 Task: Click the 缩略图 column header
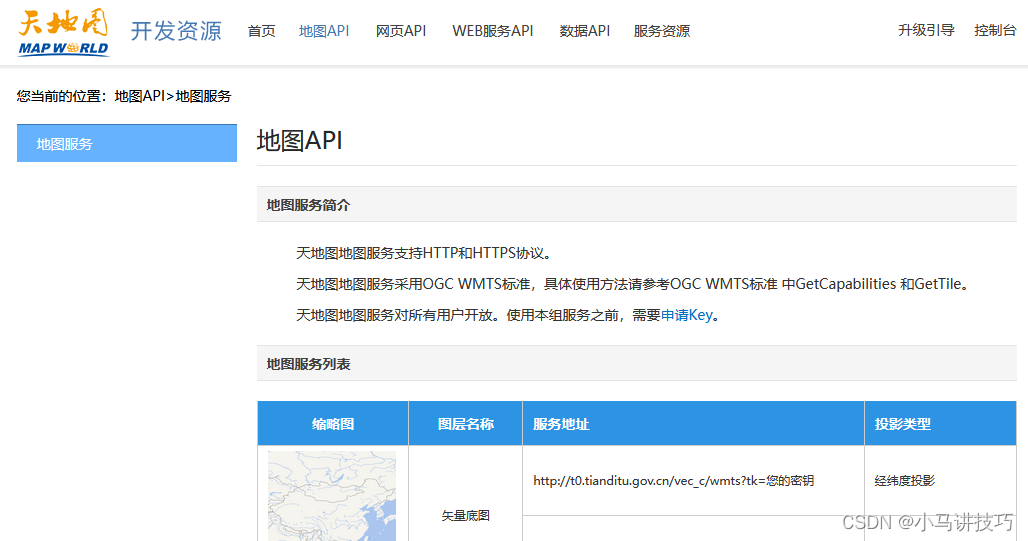click(333, 424)
